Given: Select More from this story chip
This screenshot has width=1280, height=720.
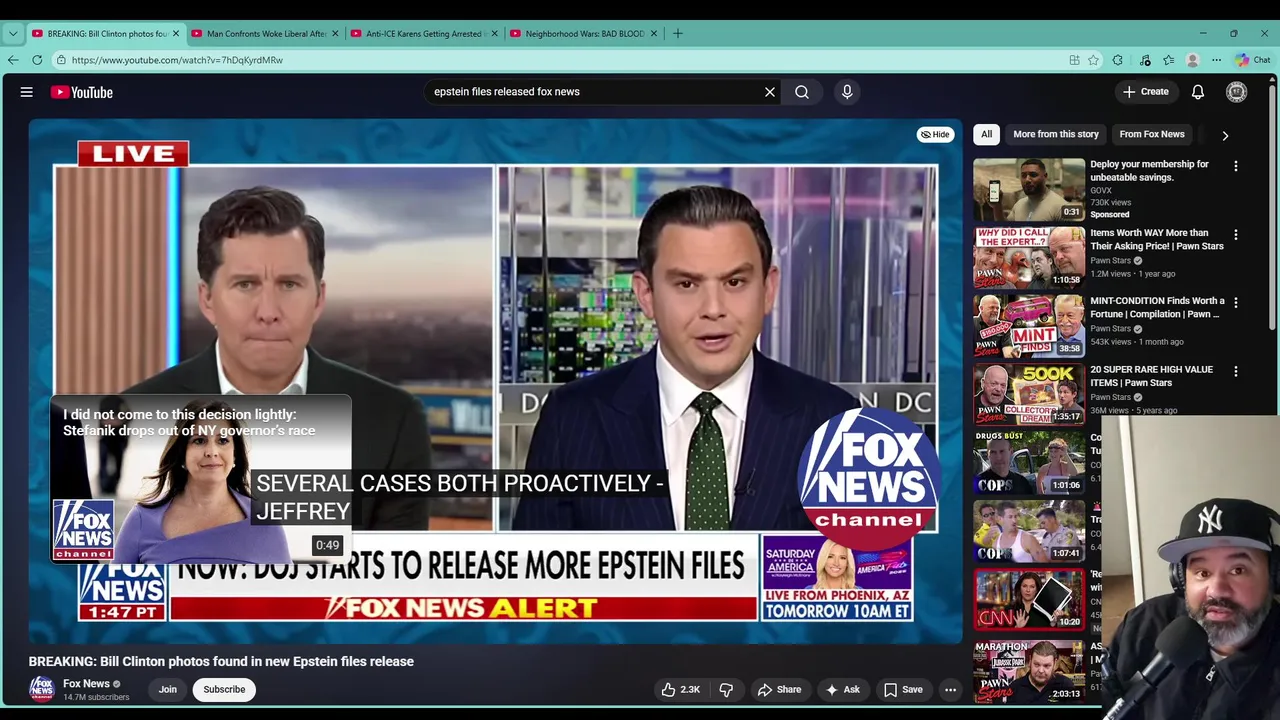Looking at the screenshot, I should [1056, 134].
